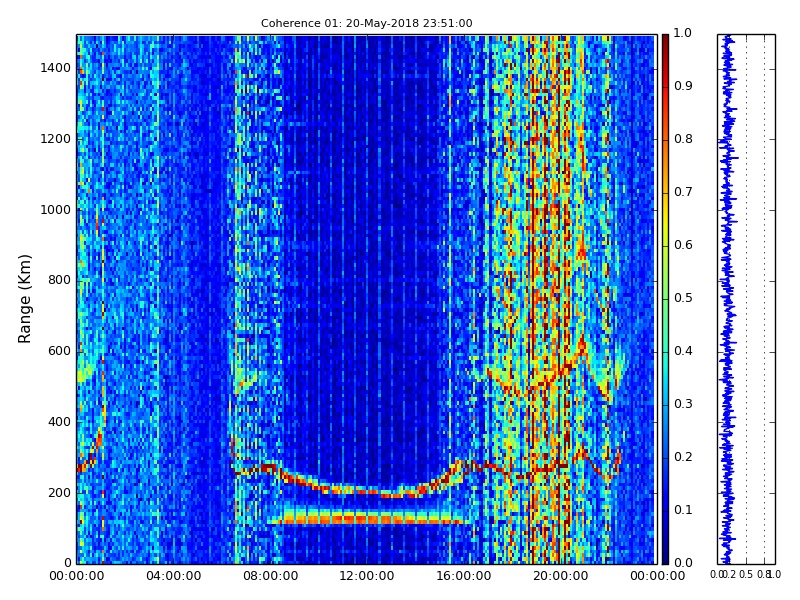Click the leftmost 00:00:00 time label

(x=77, y=577)
